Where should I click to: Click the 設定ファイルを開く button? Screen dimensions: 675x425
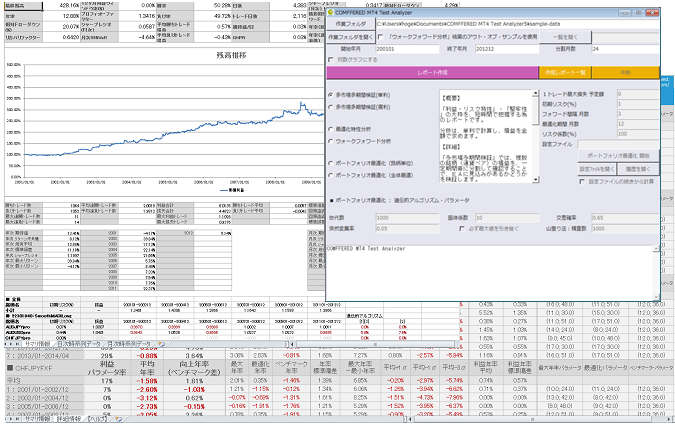(x=597, y=169)
